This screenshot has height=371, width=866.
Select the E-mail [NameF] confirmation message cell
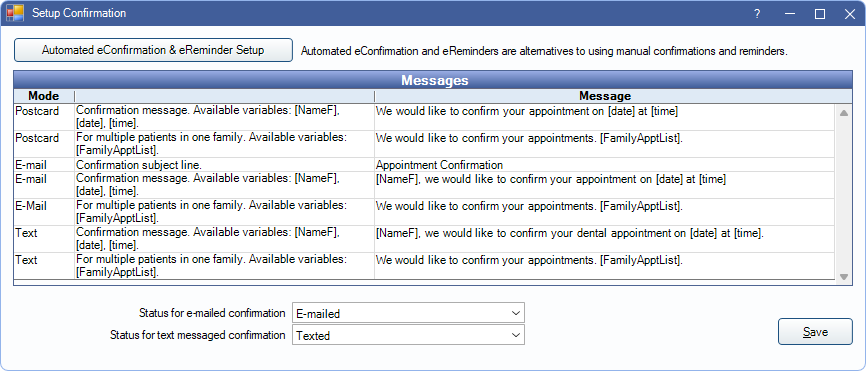click(x=605, y=185)
